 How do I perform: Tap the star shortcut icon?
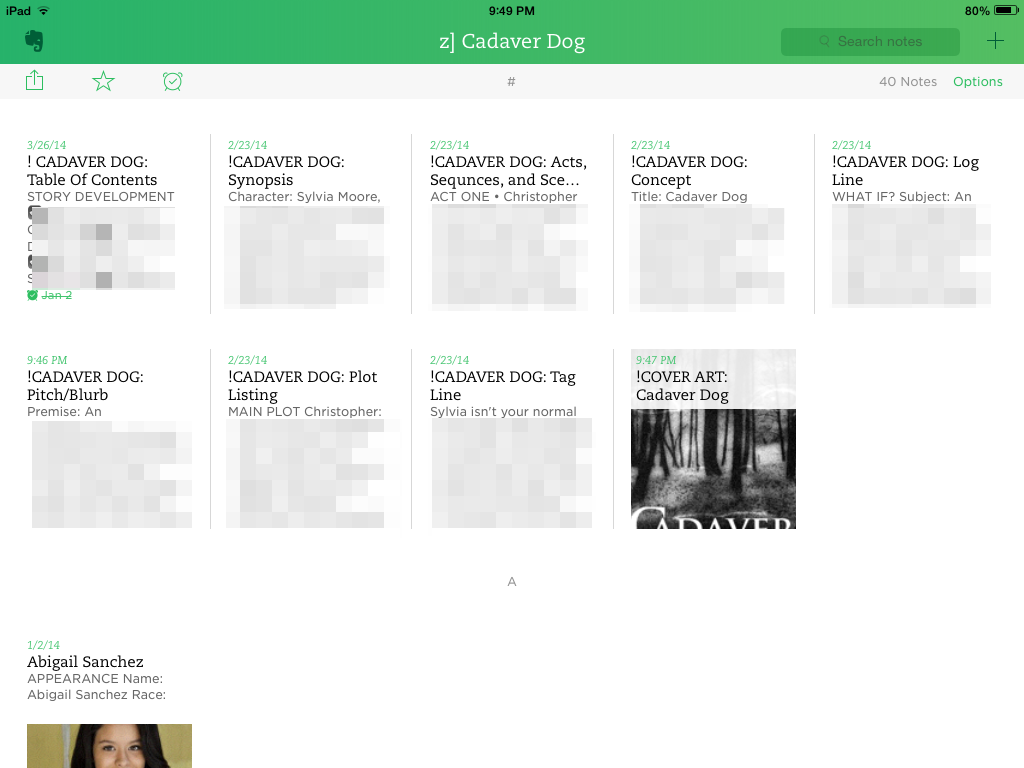pyautogui.click(x=103, y=81)
